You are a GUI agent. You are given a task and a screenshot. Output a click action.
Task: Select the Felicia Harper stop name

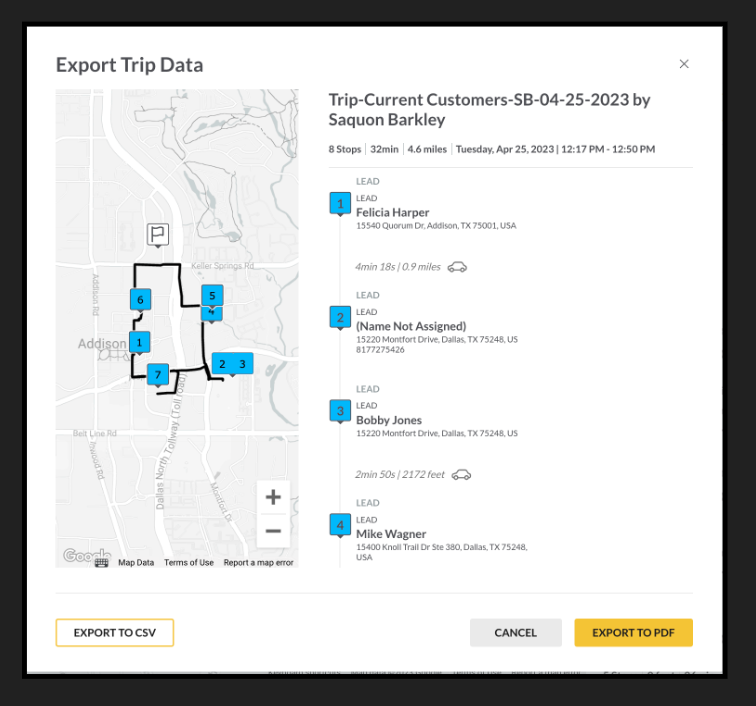[392, 213]
